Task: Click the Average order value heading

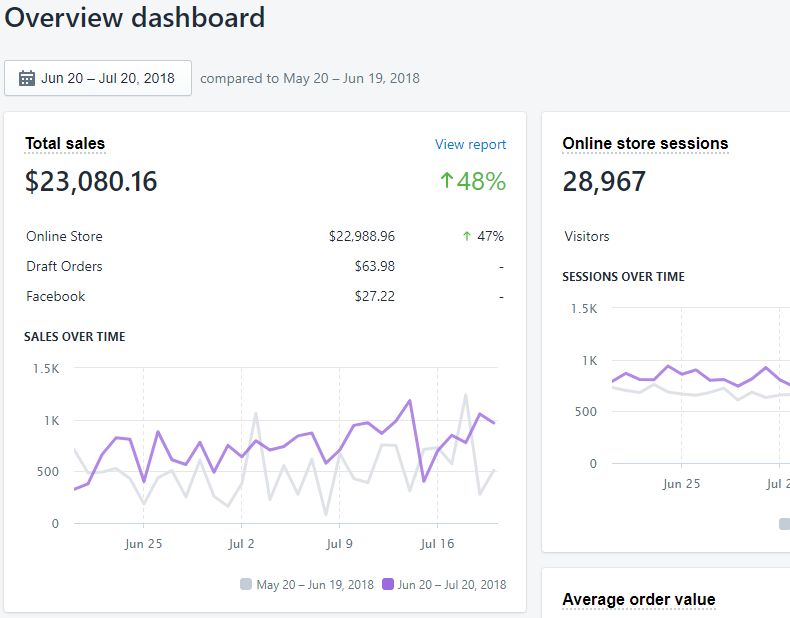Action: [x=639, y=600]
